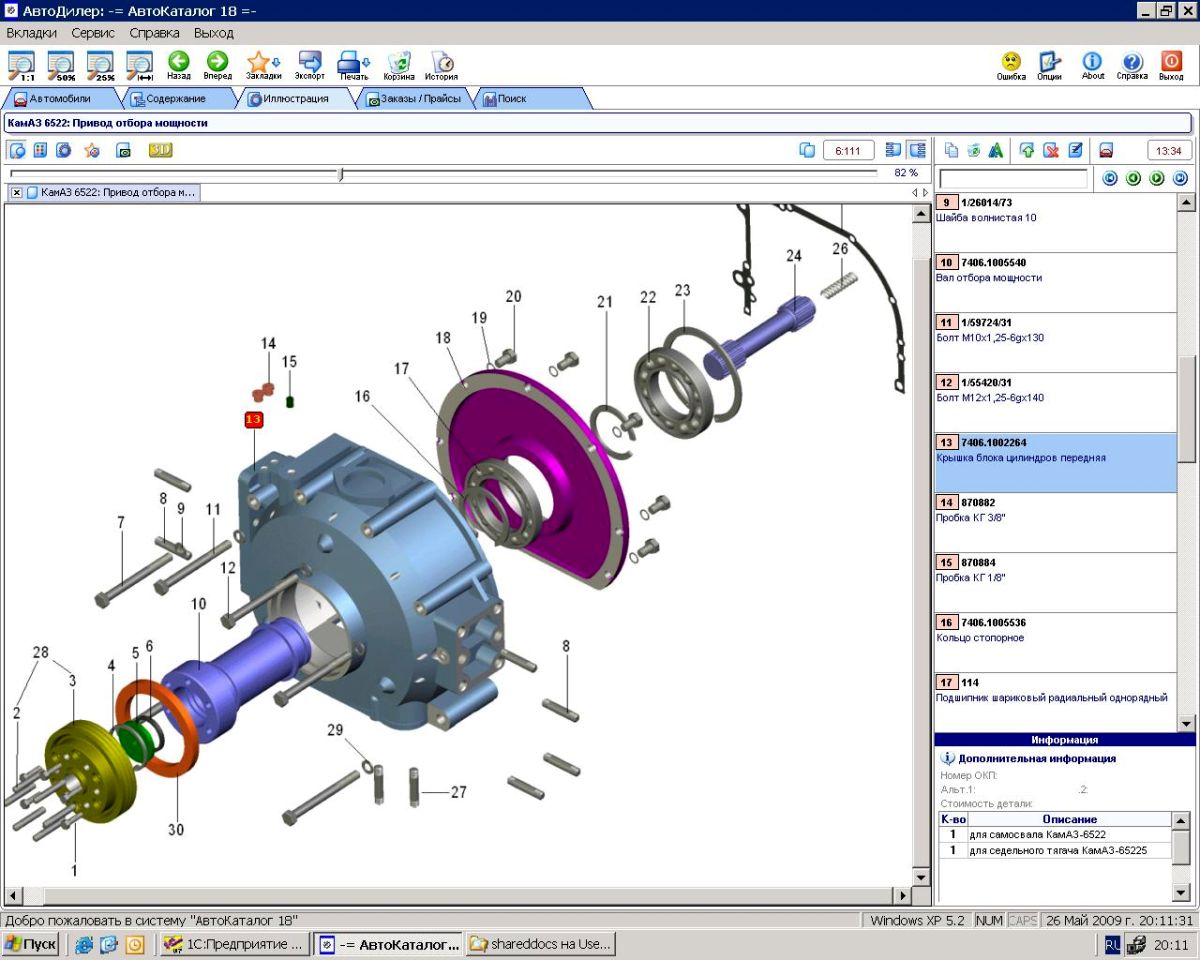Toggle the 3D view button
This screenshot has width=1200, height=960.
[x=160, y=151]
